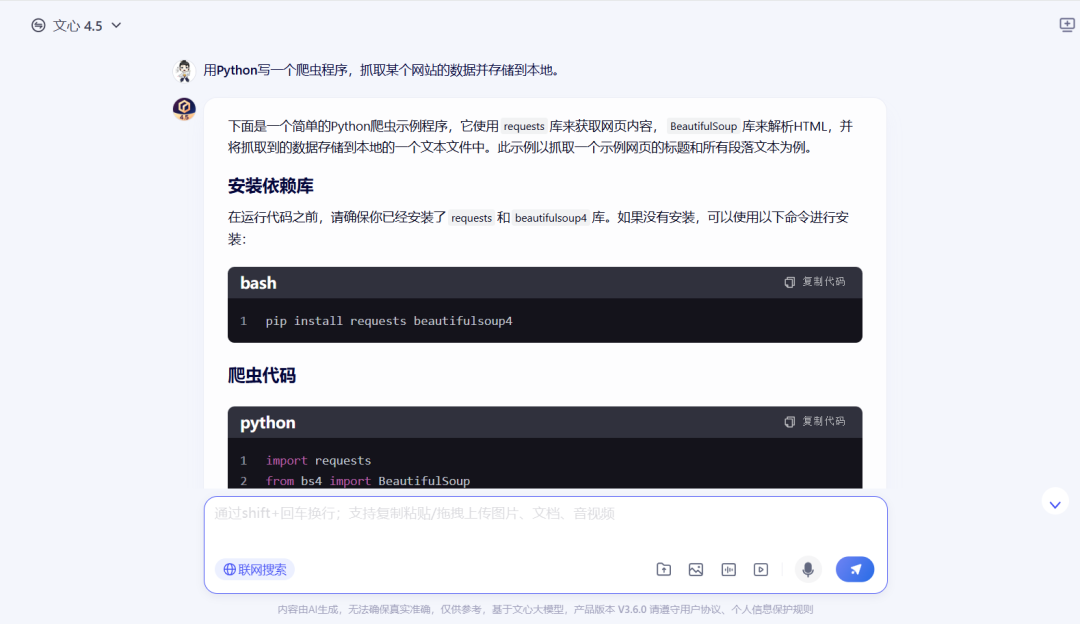
Task: Click the inline BeautifulSoup code tag
Action: (703, 126)
